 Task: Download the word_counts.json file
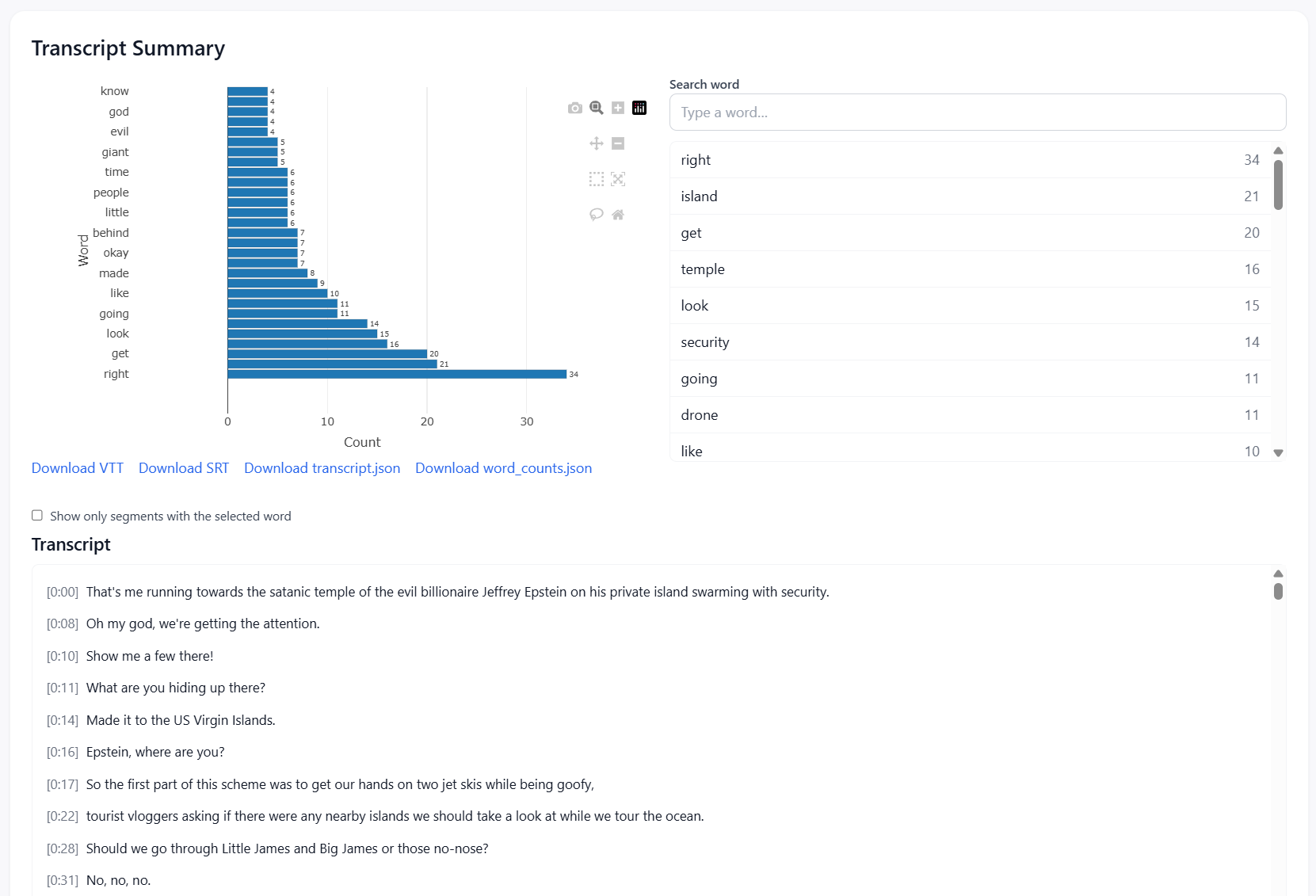tap(503, 468)
